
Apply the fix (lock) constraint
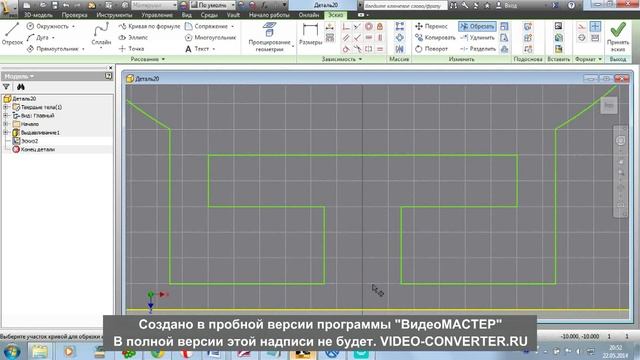[380, 27]
